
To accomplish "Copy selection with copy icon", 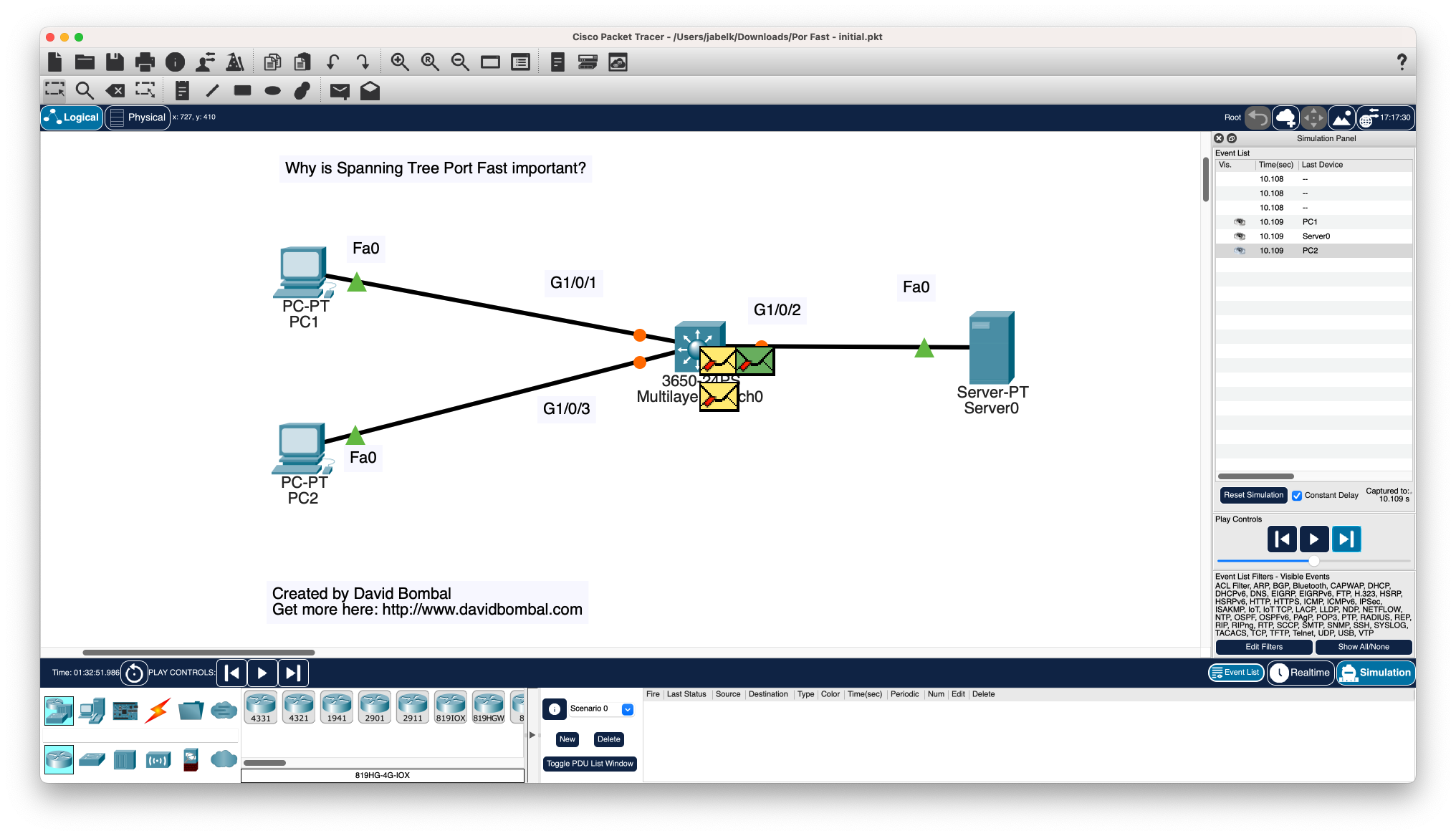I will pyautogui.click(x=272, y=62).
